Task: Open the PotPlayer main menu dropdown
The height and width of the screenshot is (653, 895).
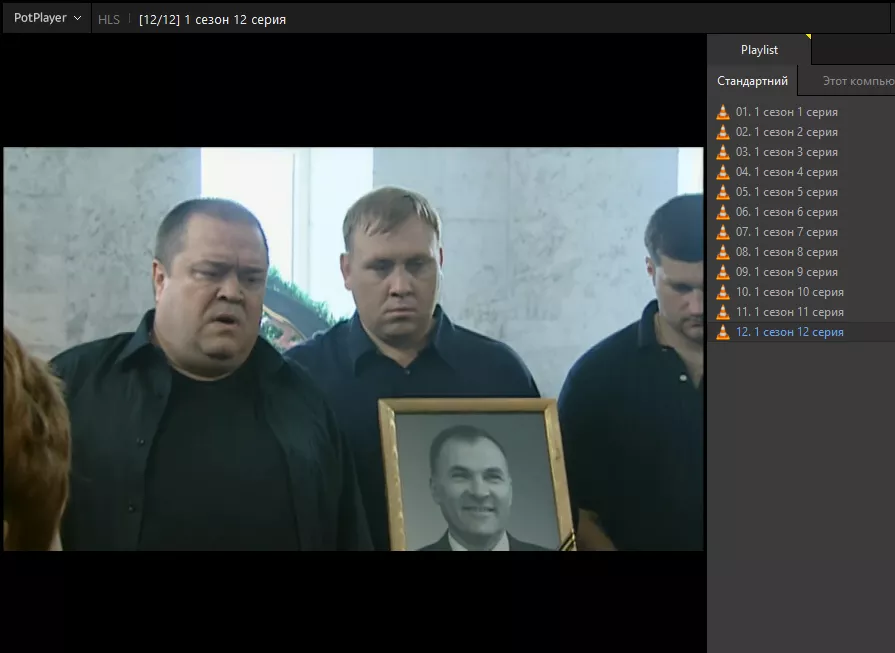Action: pos(47,18)
